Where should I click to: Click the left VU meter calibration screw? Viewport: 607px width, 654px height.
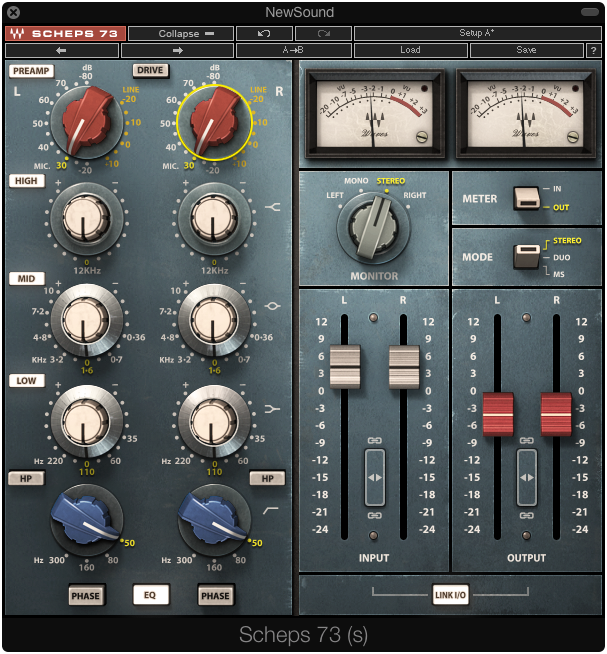coord(422,136)
